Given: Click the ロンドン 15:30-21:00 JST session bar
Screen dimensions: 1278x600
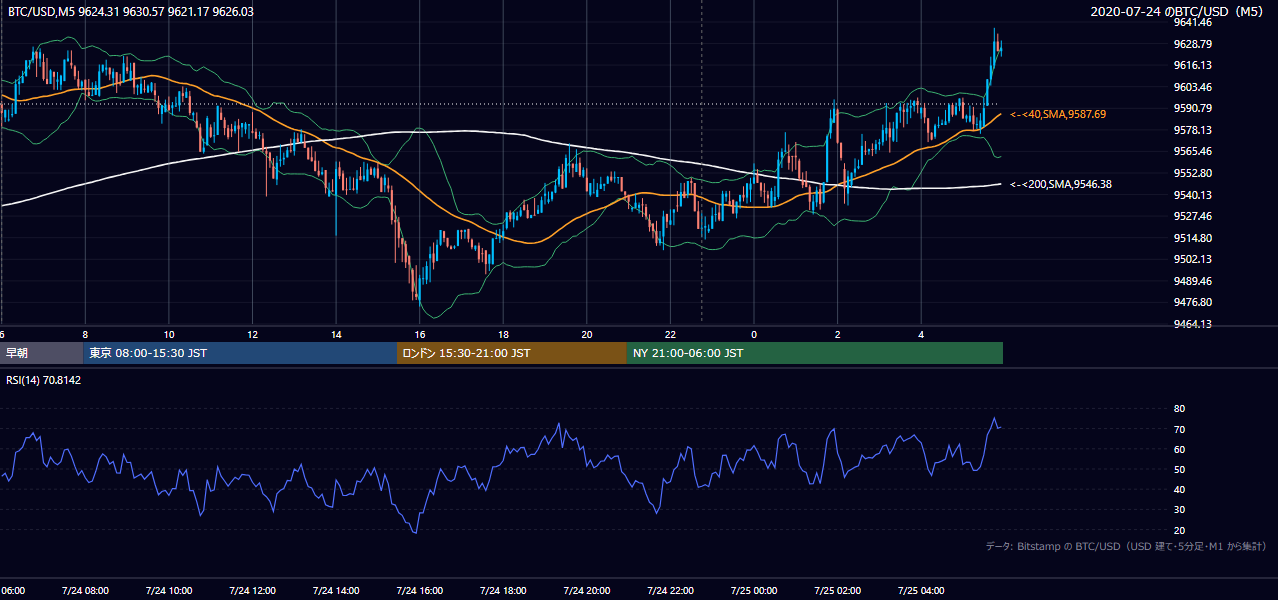Looking at the screenshot, I should click(512, 353).
